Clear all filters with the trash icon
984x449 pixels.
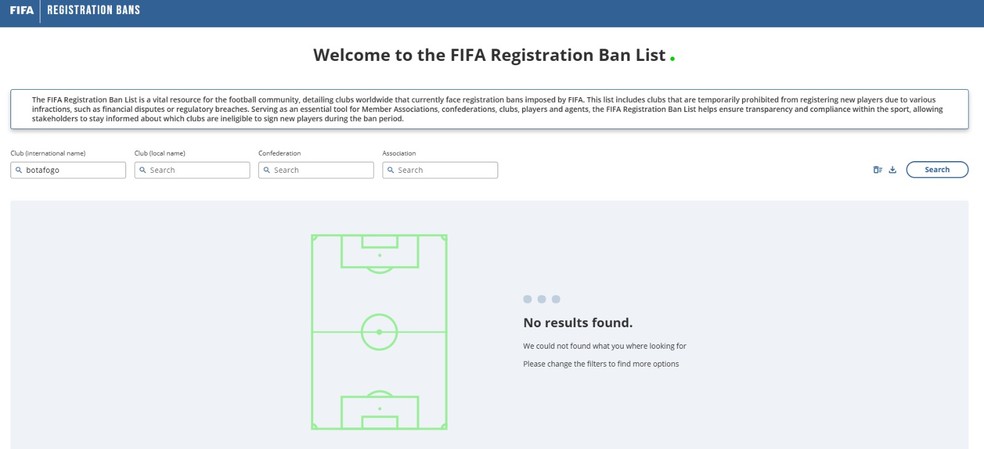[877, 170]
